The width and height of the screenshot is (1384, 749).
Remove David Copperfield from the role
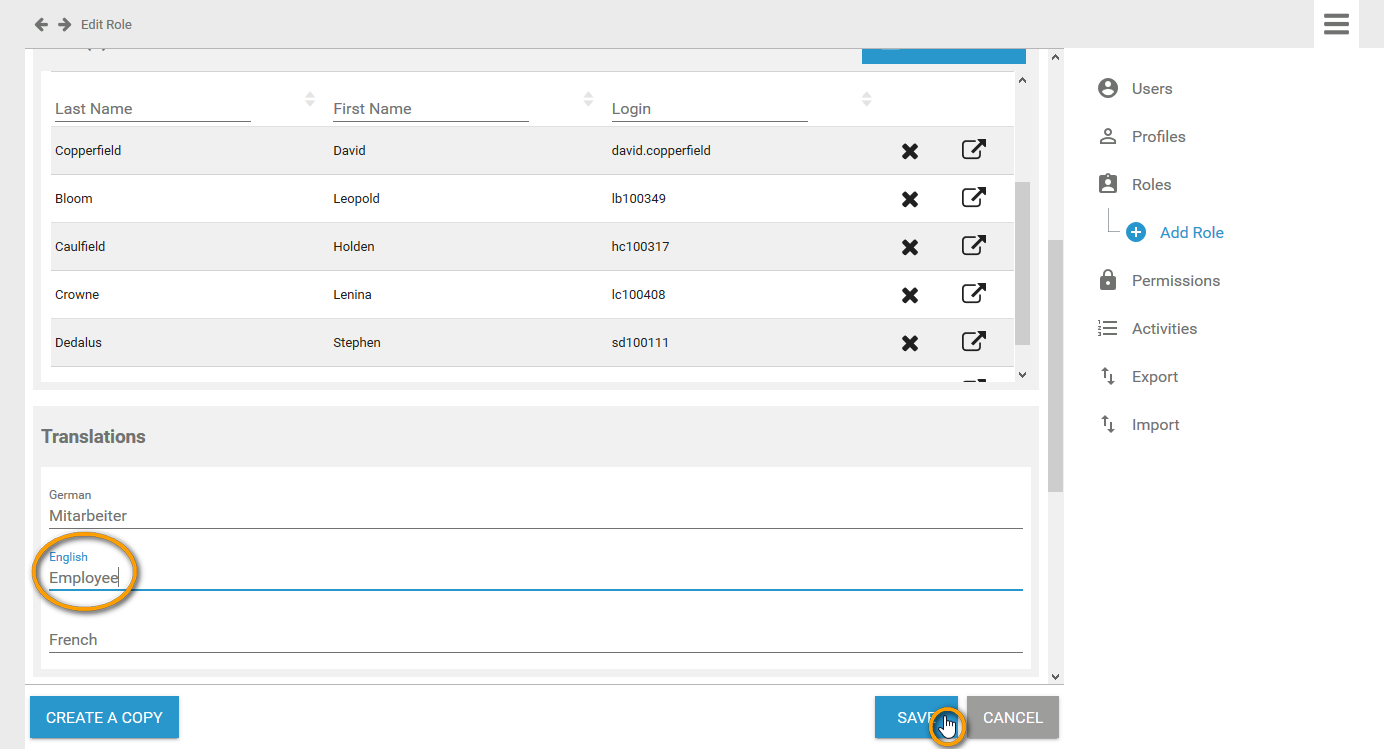tap(910, 151)
